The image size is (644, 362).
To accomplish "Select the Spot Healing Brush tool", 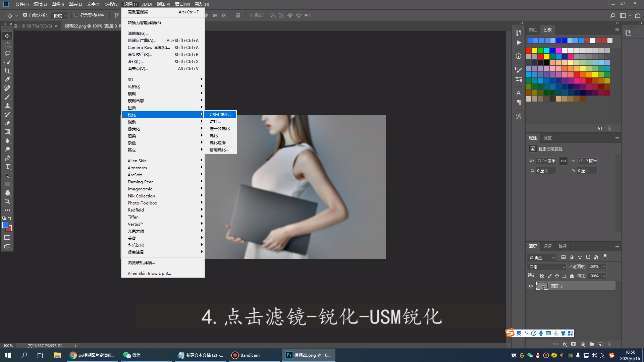I will (7, 88).
